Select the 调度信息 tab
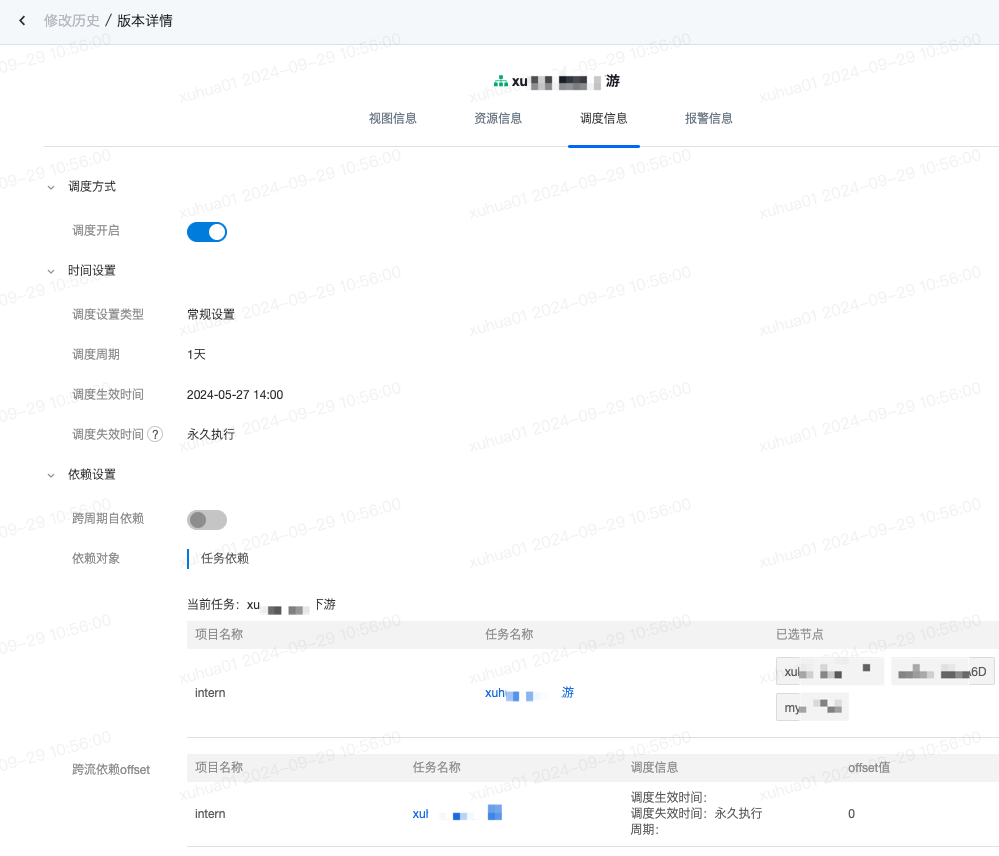This screenshot has width=999, height=856. [x=603, y=118]
